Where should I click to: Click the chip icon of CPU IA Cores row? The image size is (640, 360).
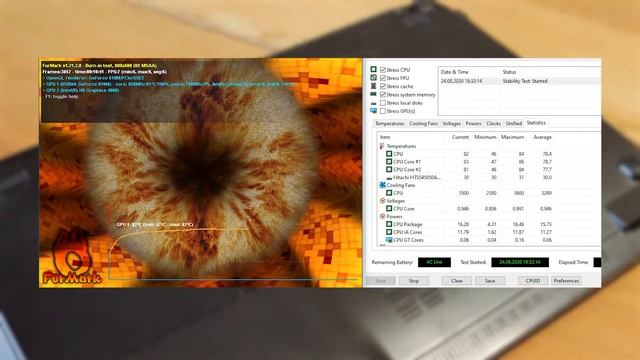[389, 232]
